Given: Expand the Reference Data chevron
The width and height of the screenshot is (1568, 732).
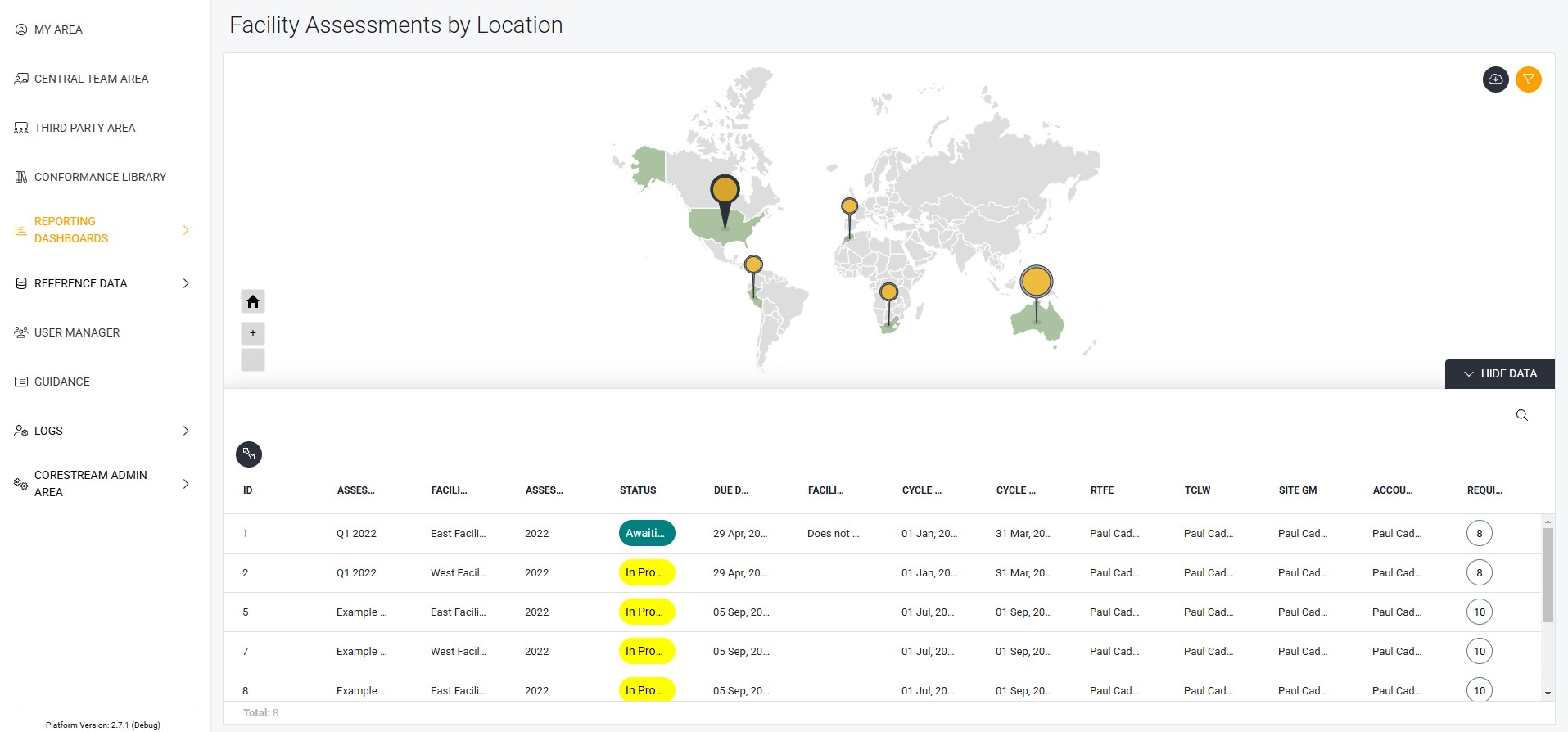Looking at the screenshot, I should point(186,283).
